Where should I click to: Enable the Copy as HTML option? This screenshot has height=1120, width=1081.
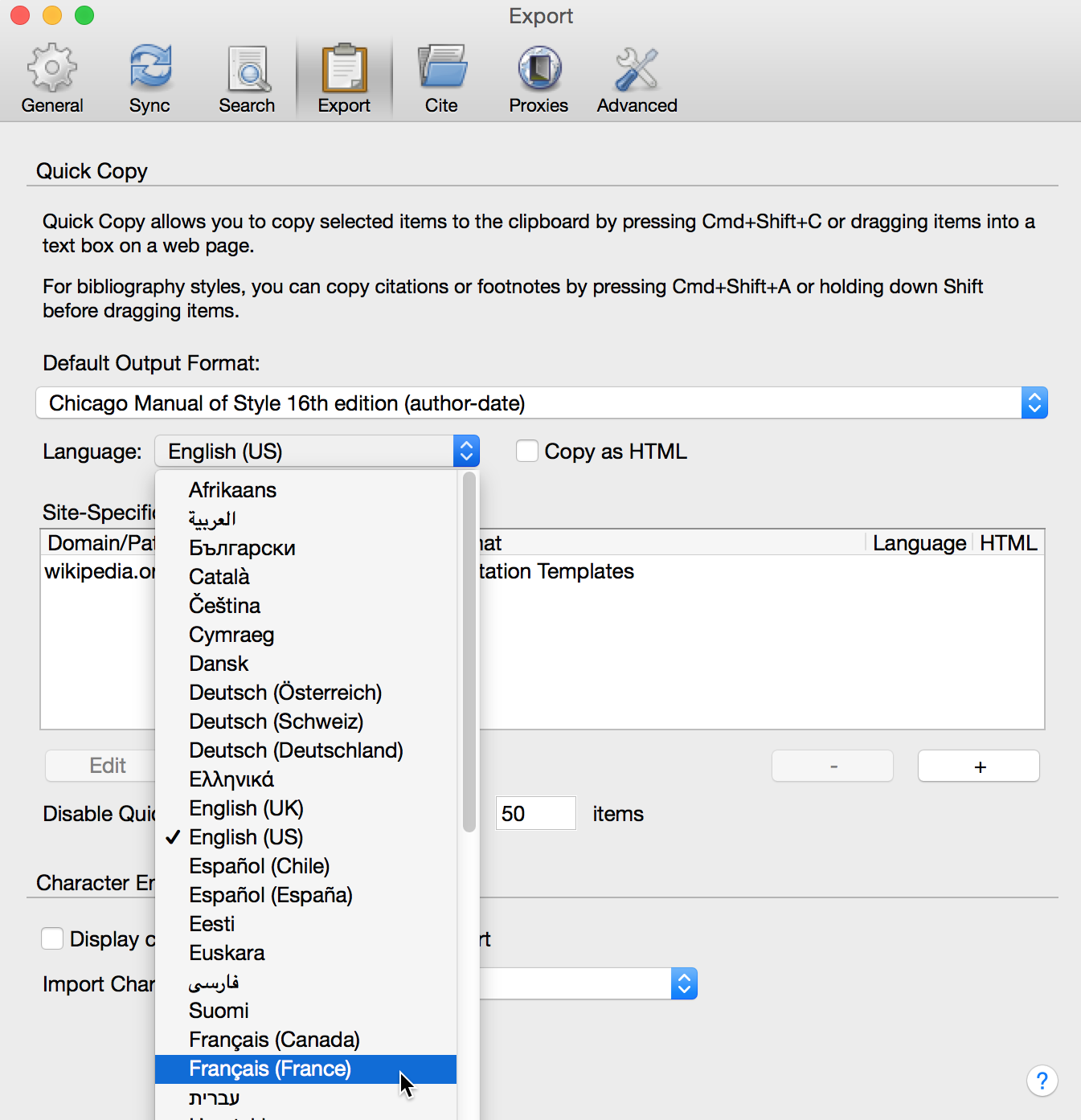click(x=527, y=451)
